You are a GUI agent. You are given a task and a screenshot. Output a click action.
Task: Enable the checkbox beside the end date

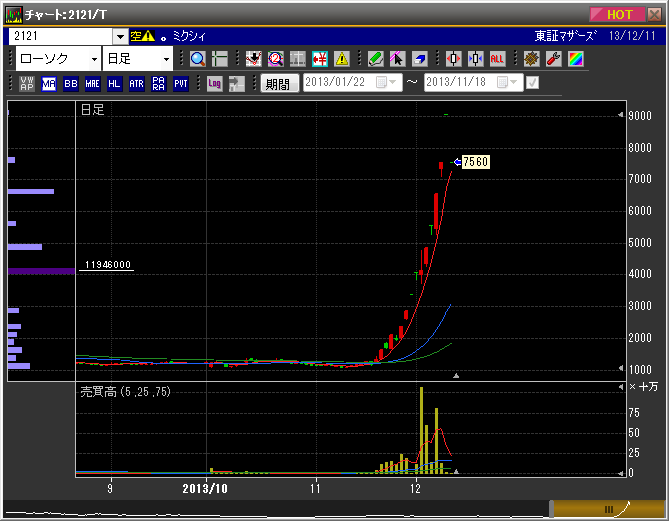[x=532, y=83]
